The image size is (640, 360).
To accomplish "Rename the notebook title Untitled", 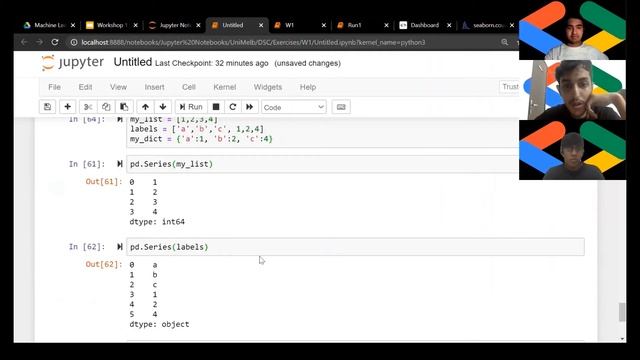I will 133,62.
